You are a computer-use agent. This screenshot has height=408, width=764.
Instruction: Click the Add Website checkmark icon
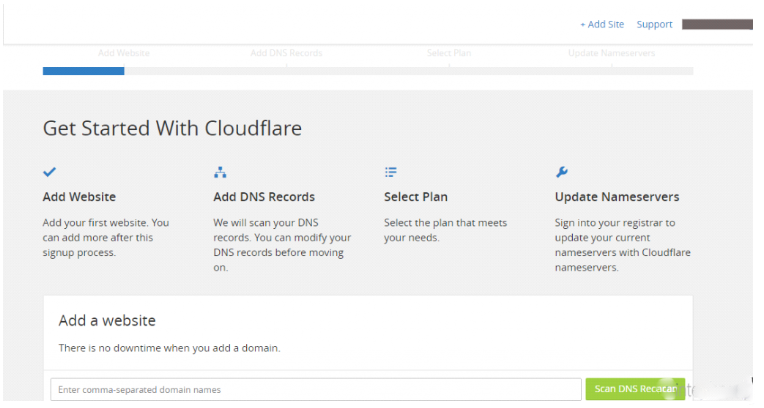tap(49, 172)
